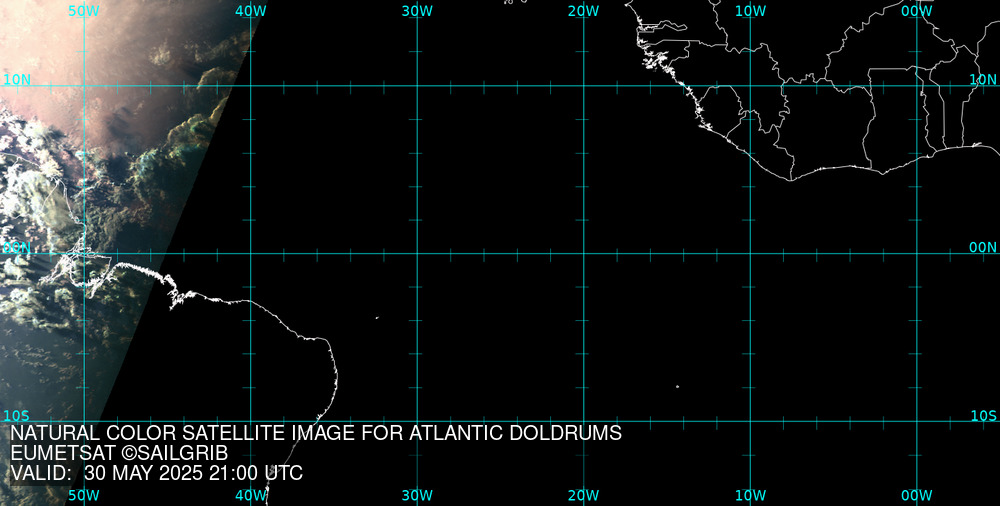Click the '10W' longitude label on the top edge
Screen dimensions: 1000x506
pos(750,11)
